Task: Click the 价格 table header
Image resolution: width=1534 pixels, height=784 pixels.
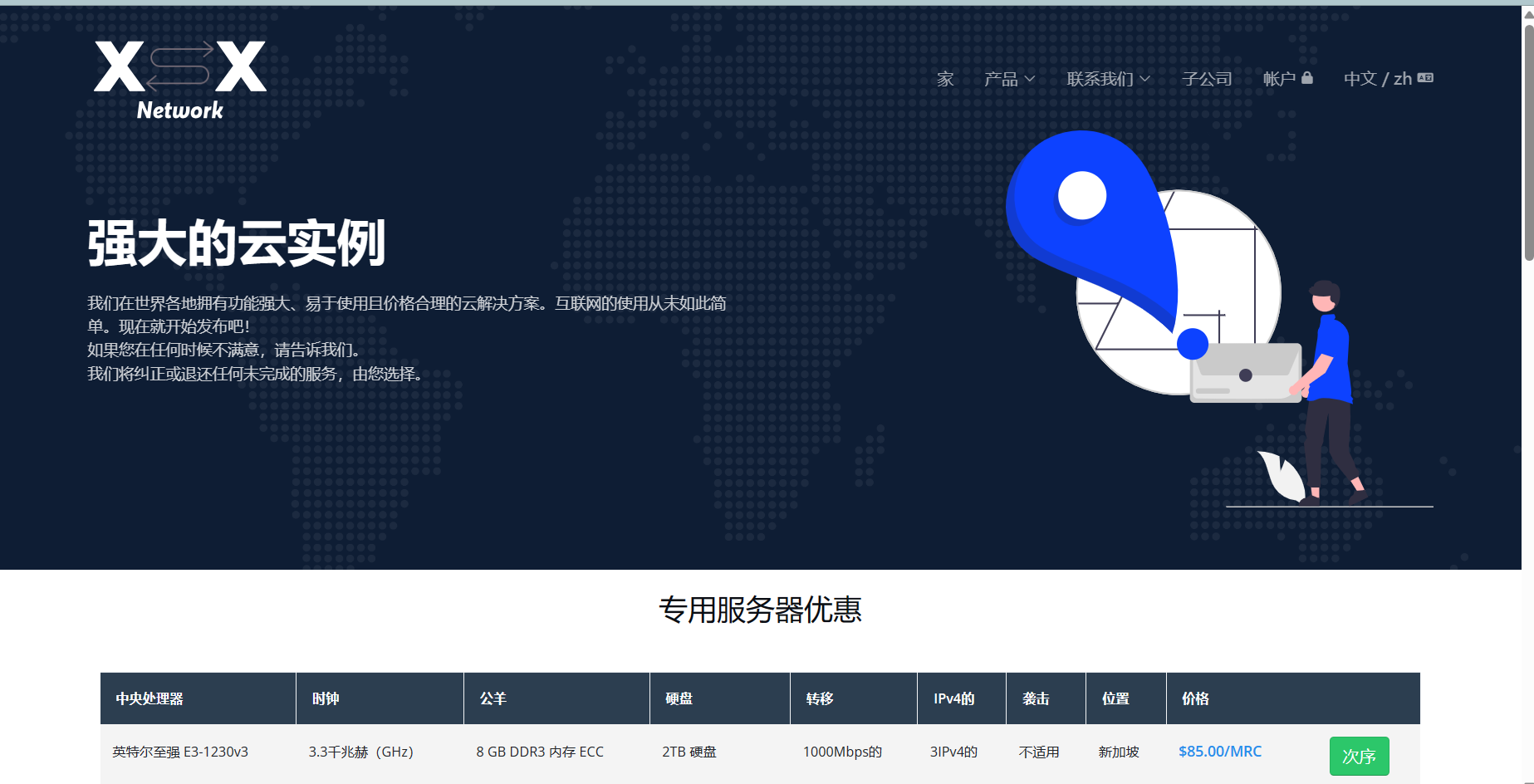Action: (x=1198, y=698)
